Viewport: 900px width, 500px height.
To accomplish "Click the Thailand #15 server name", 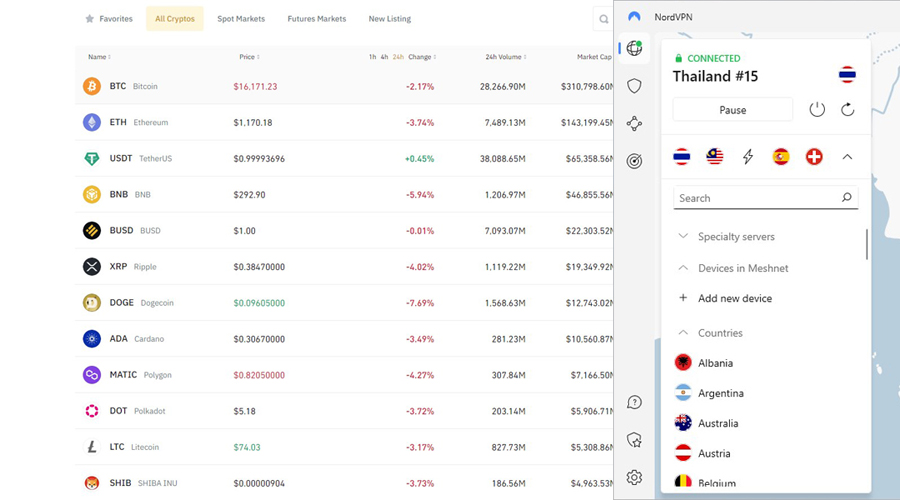I will tap(715, 76).
